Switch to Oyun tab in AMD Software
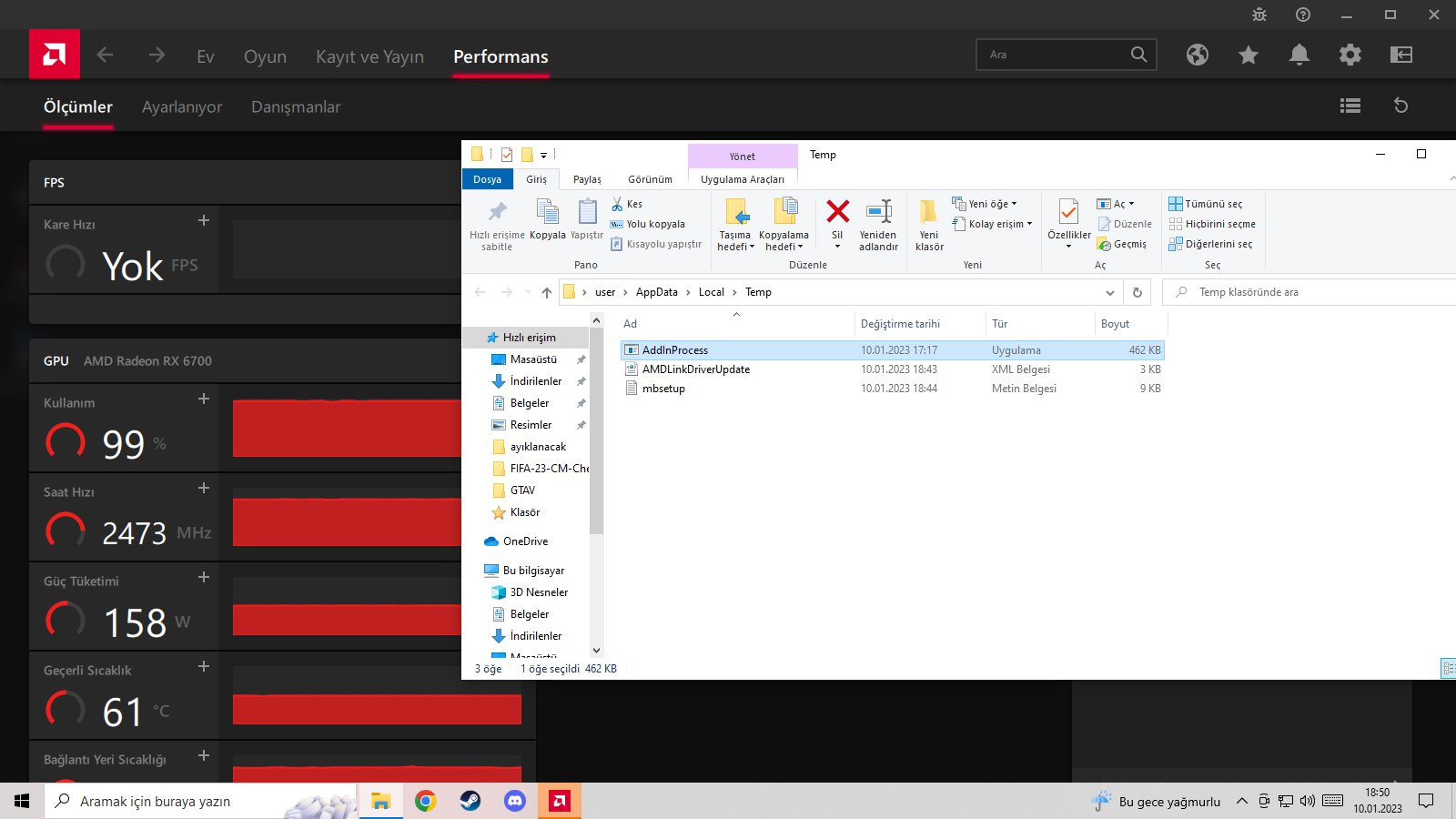Screen dimensions: 1456x819 click(265, 56)
